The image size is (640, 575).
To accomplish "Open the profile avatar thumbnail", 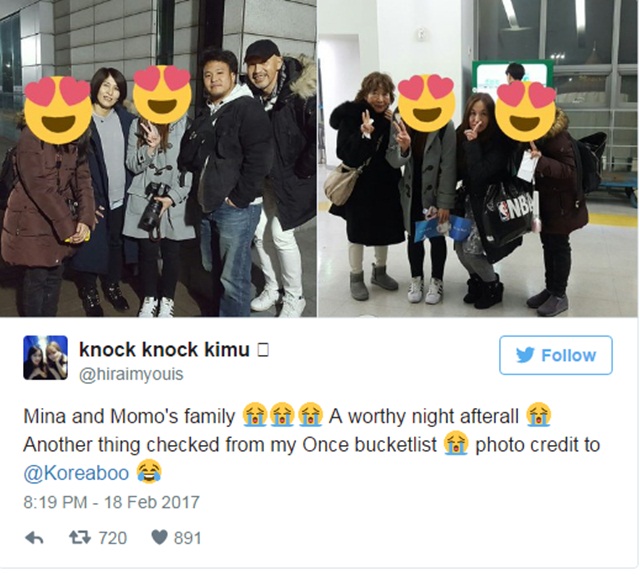I will point(45,357).
